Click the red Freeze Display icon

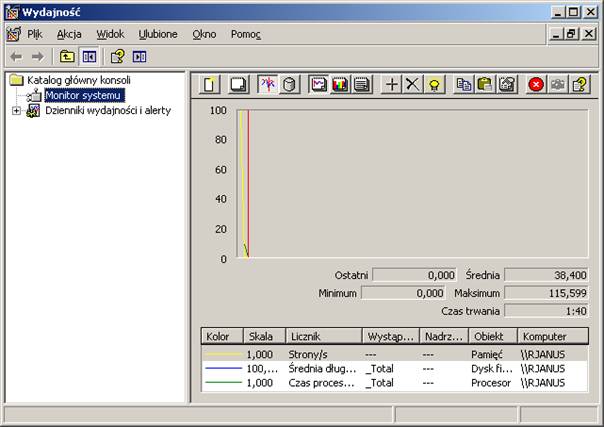[536, 84]
